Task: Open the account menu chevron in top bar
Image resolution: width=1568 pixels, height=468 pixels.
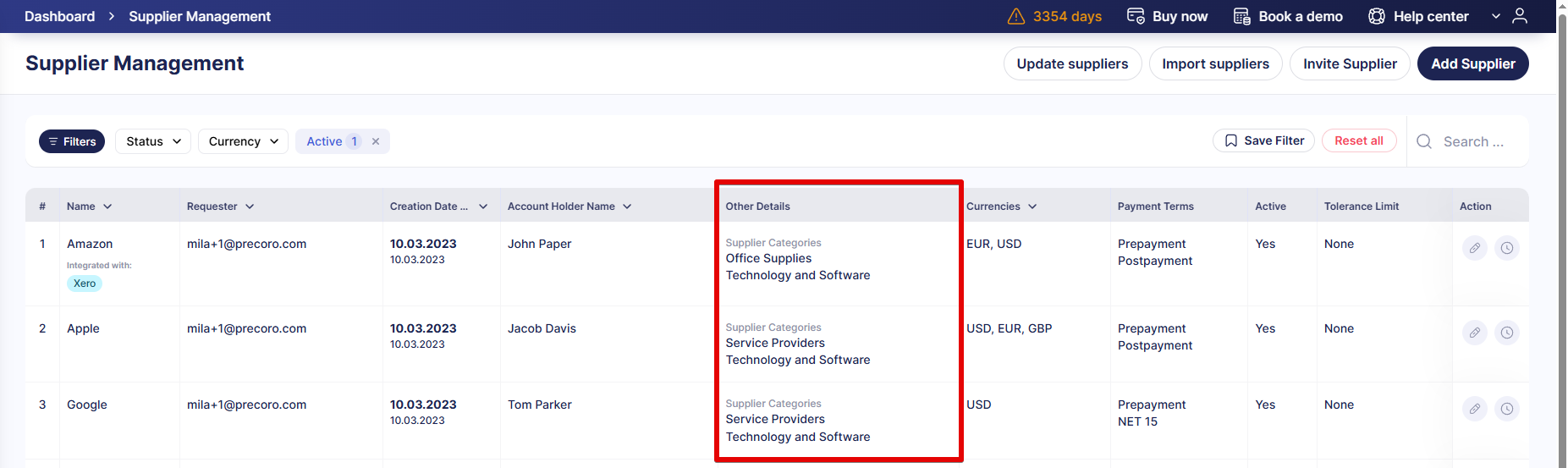Action: [1496, 16]
